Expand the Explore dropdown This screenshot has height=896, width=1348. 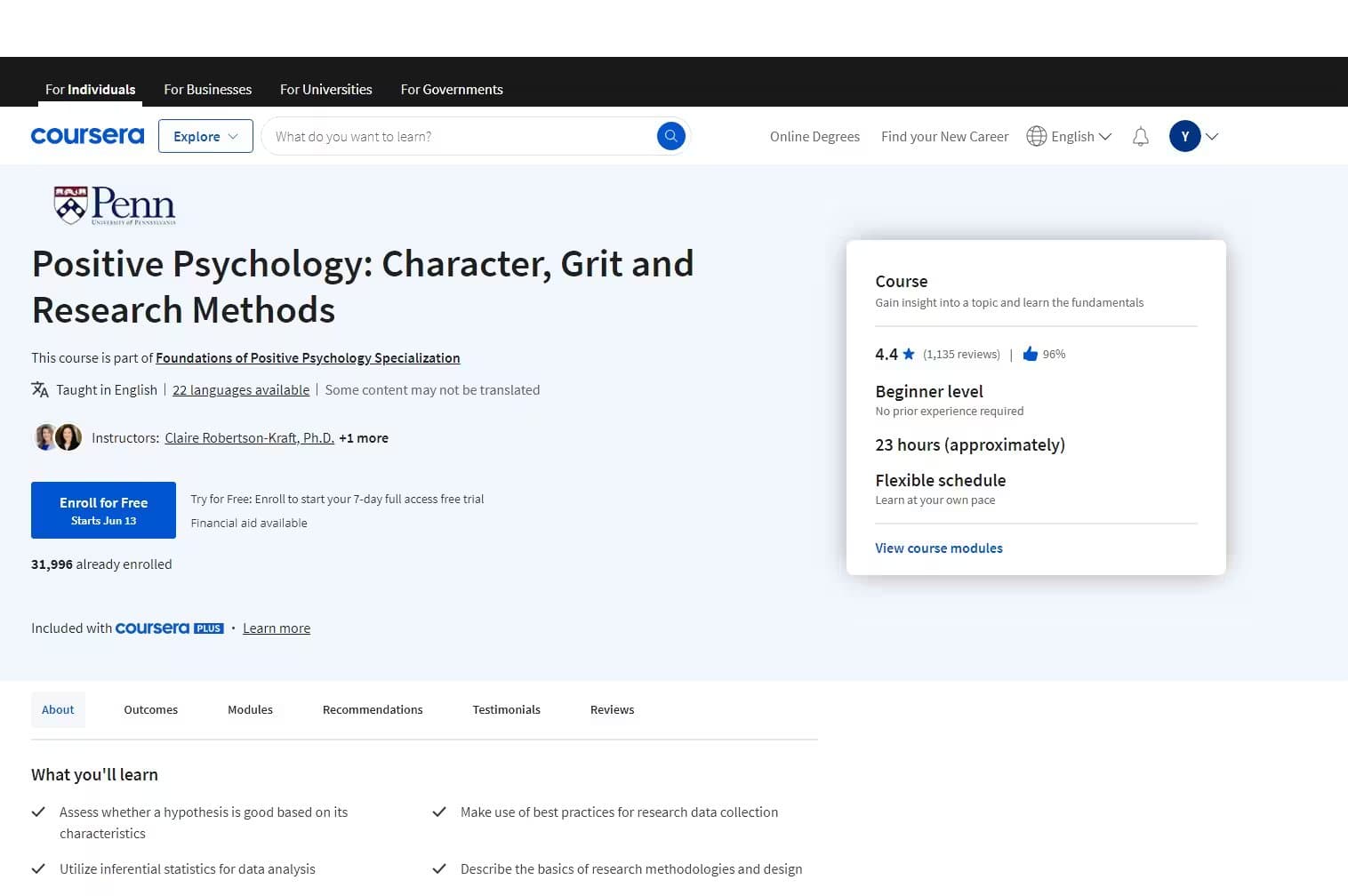click(205, 136)
